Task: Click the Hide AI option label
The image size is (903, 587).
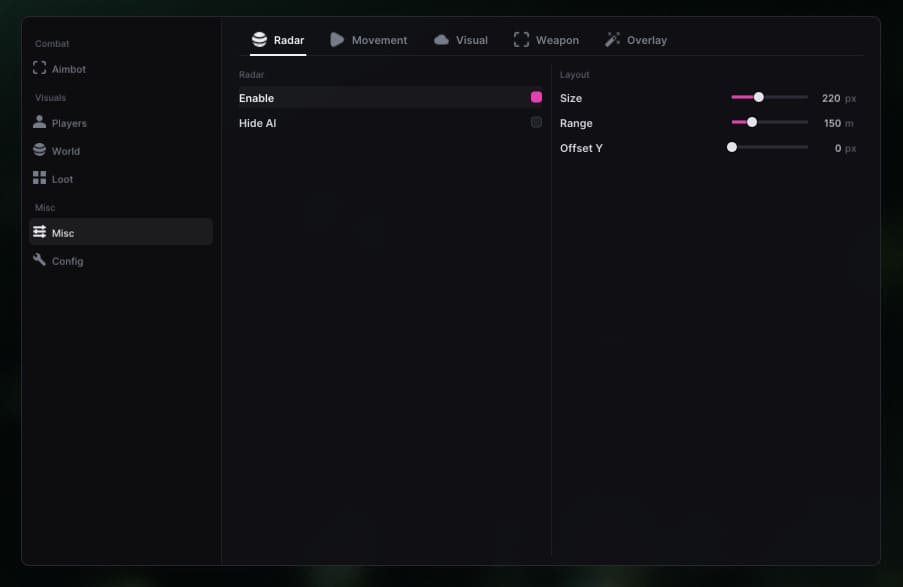Action: 257,123
